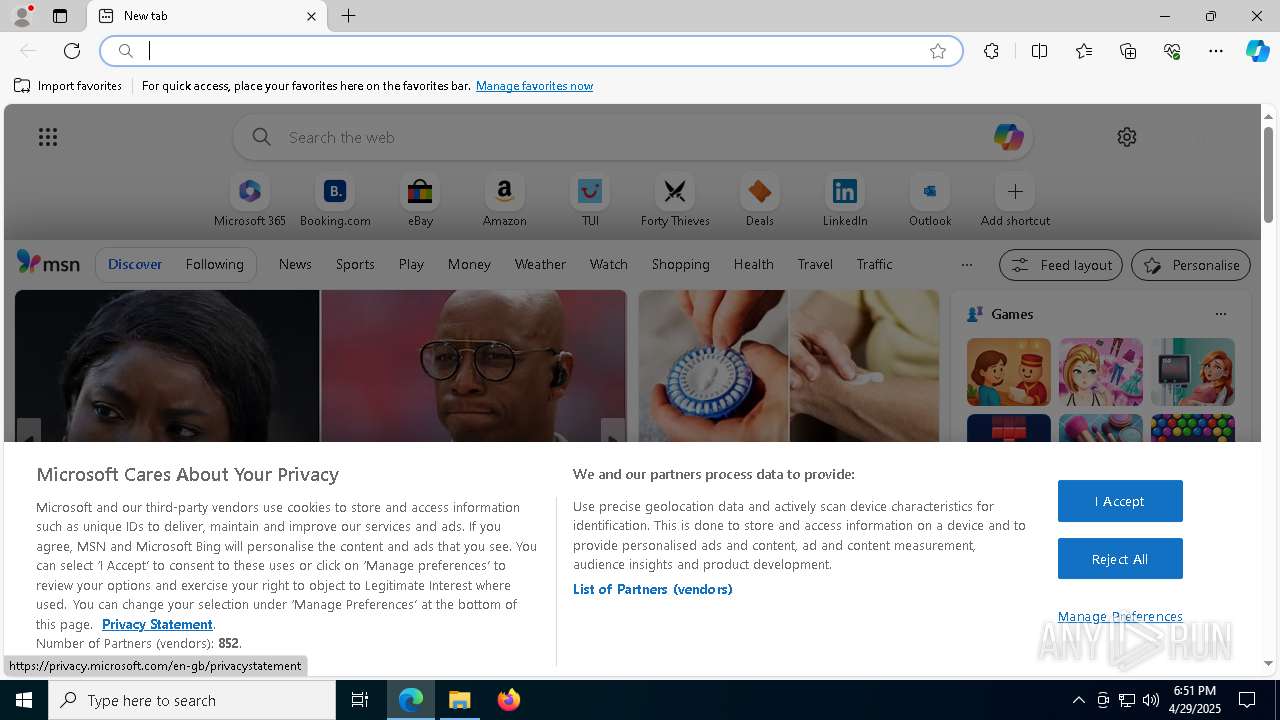Launch Firefox from taskbar
Viewport: 1280px width, 720px height.
[509, 700]
